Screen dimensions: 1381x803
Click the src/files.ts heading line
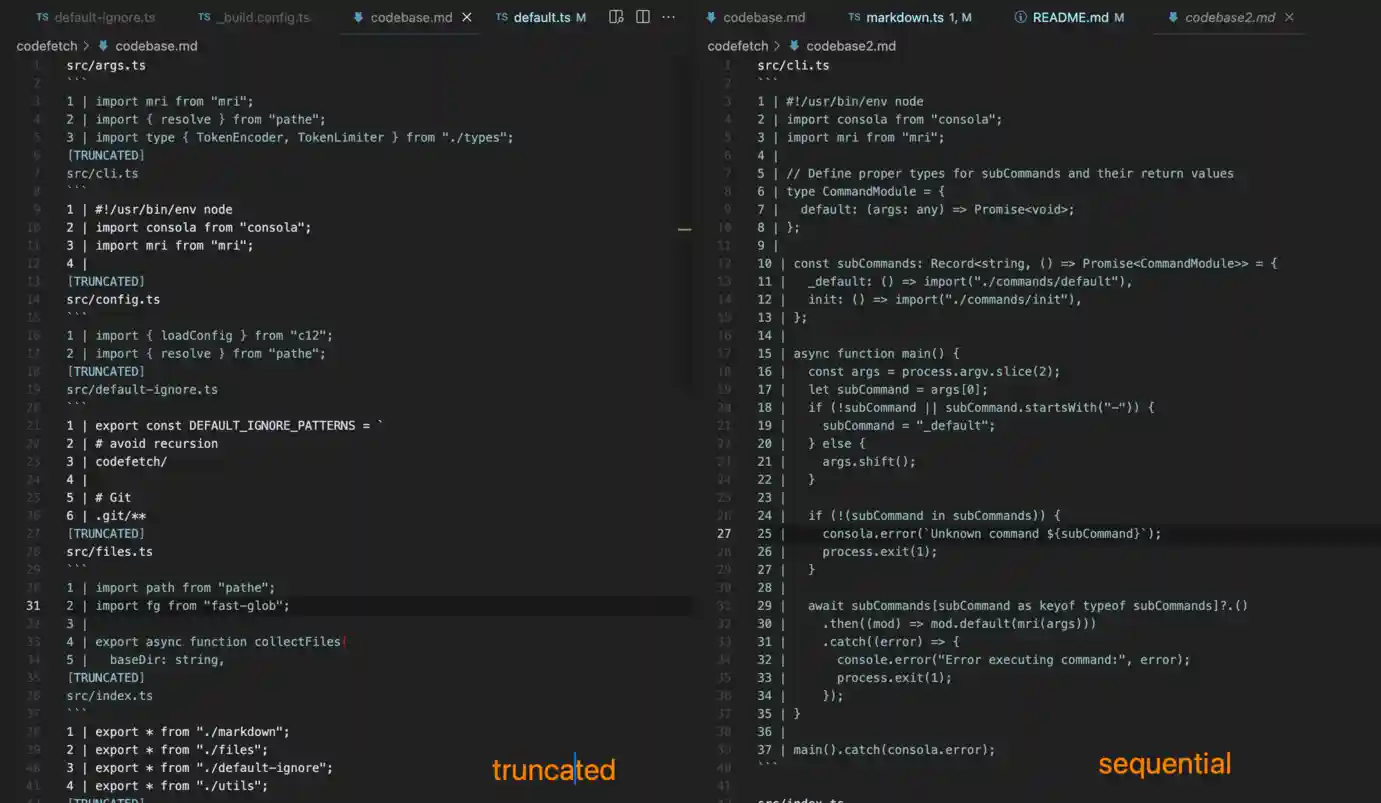tap(110, 552)
